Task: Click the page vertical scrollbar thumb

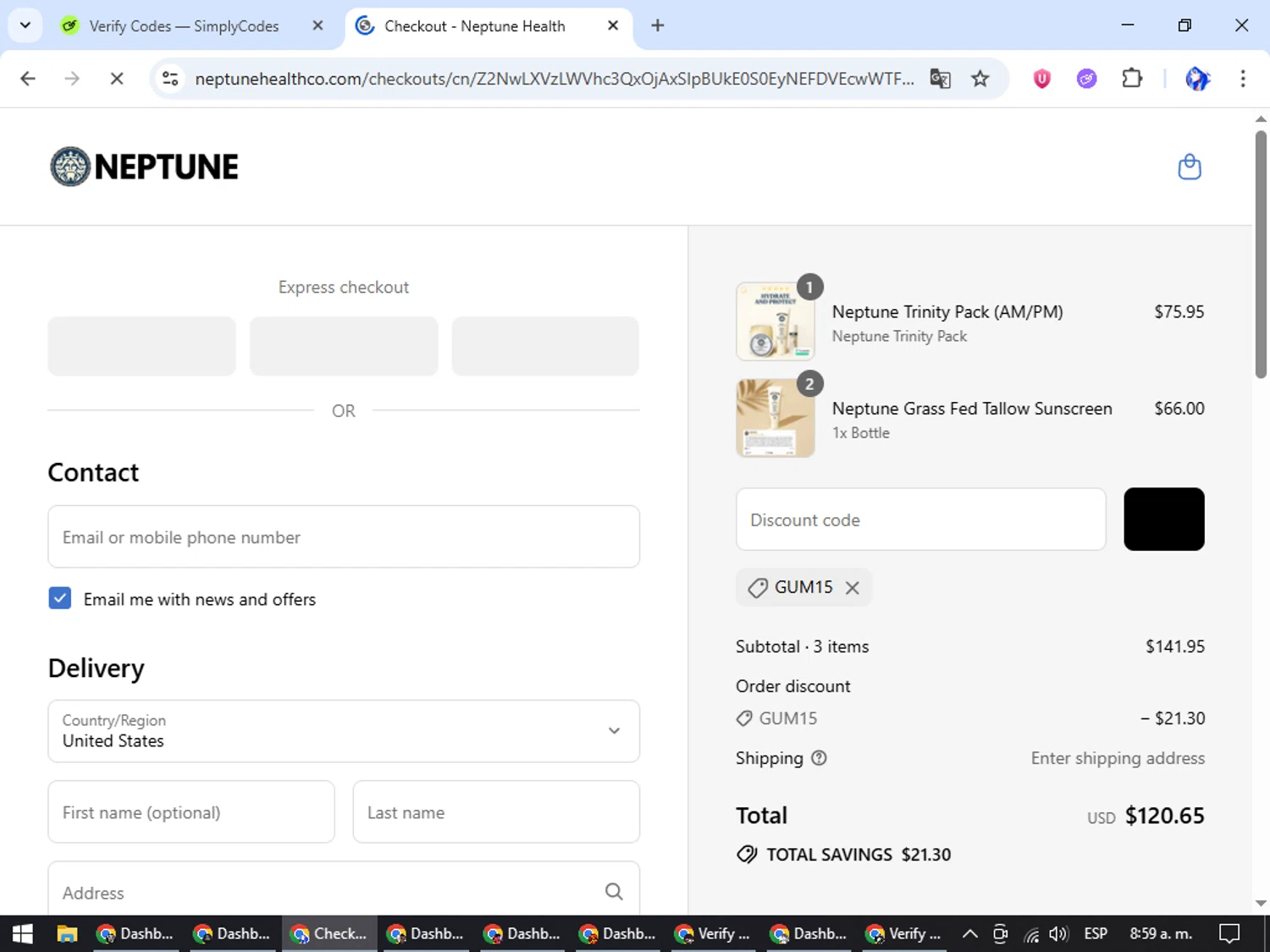Action: click(x=1261, y=254)
